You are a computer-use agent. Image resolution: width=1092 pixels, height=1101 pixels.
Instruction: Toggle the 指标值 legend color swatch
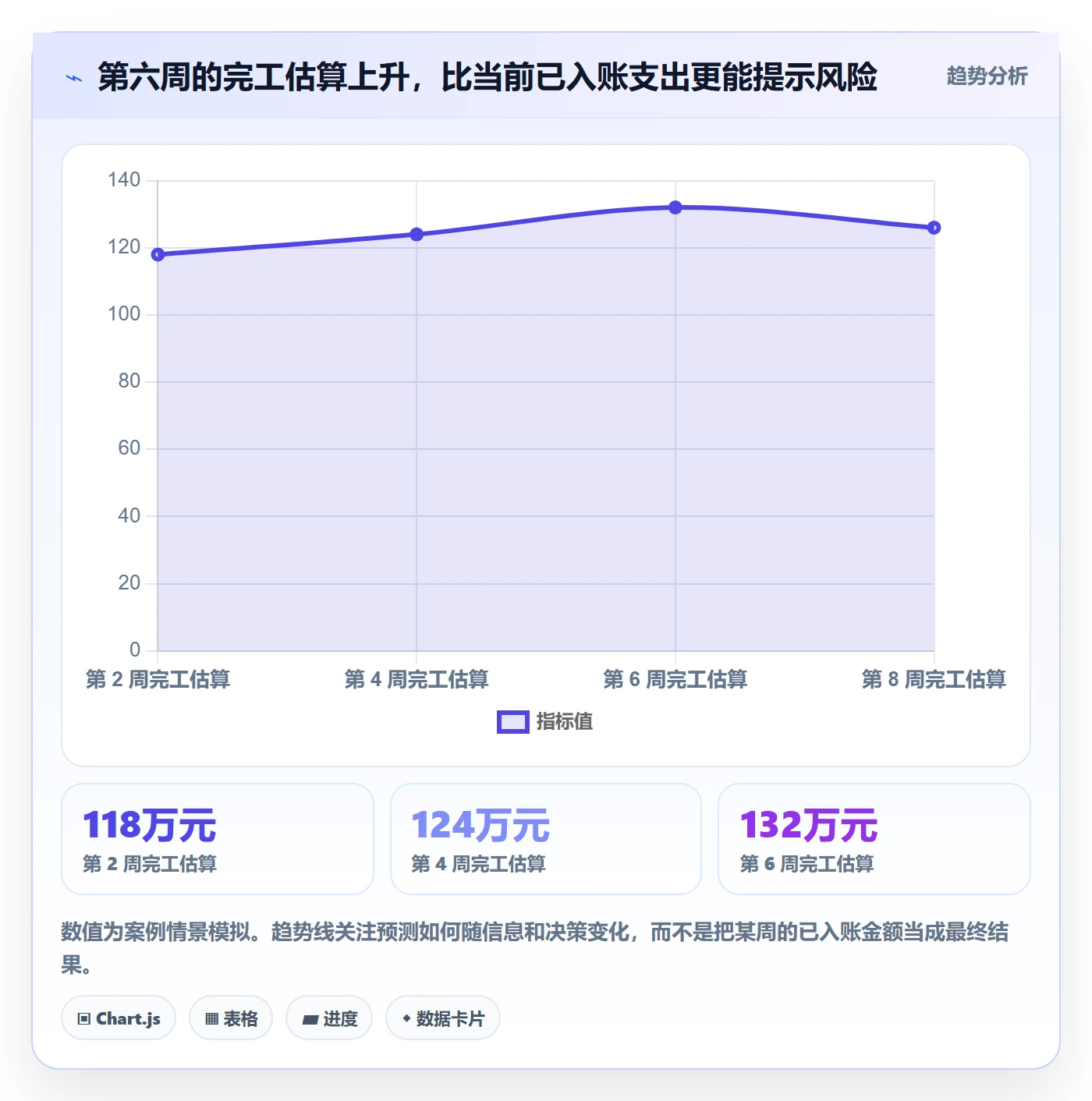pos(513,722)
